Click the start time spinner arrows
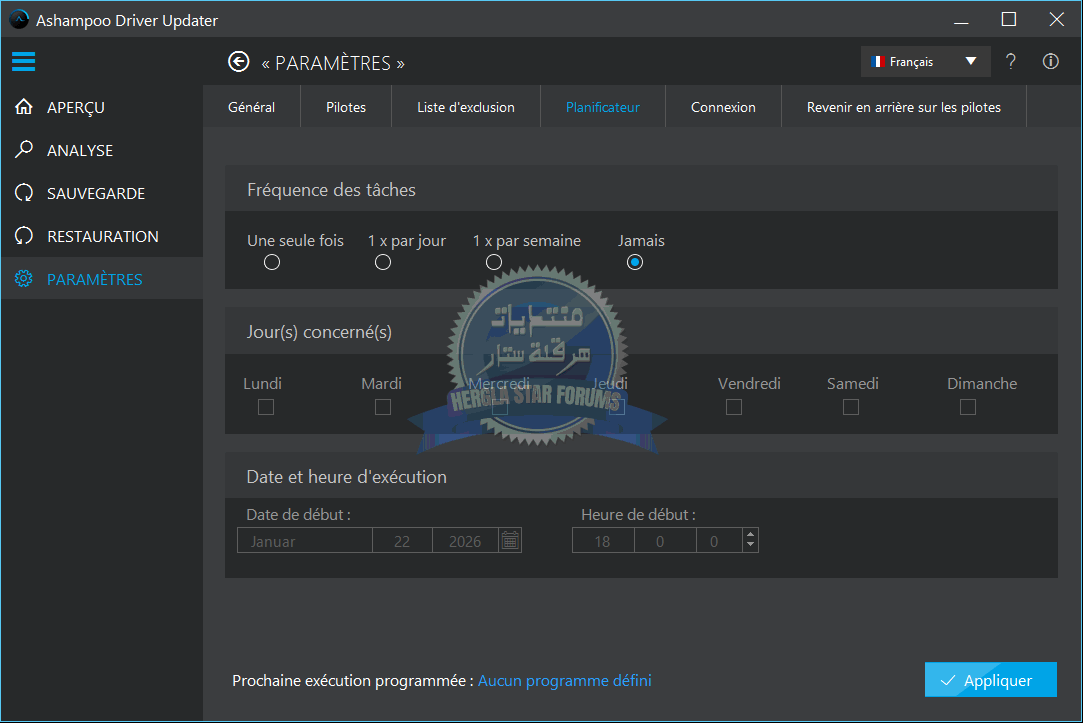 [750, 541]
